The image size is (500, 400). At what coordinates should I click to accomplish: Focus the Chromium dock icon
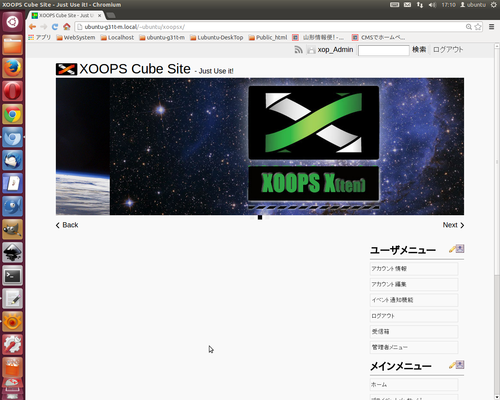click(x=13, y=137)
